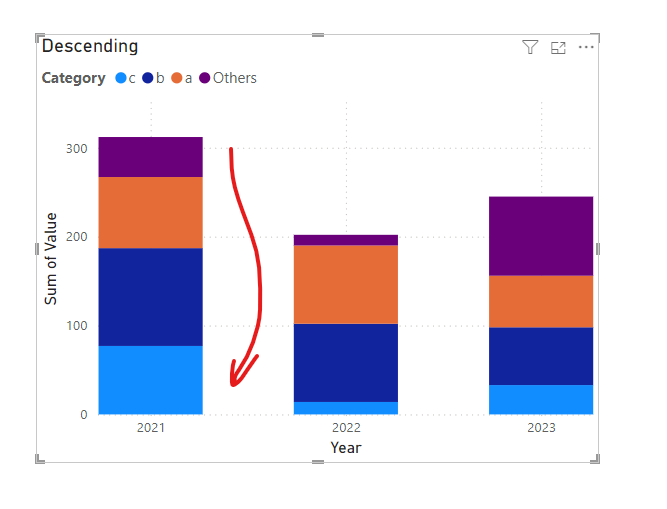This screenshot has height=509, width=667.
Task: Click the 'Category' legend title
Action: (x=74, y=78)
